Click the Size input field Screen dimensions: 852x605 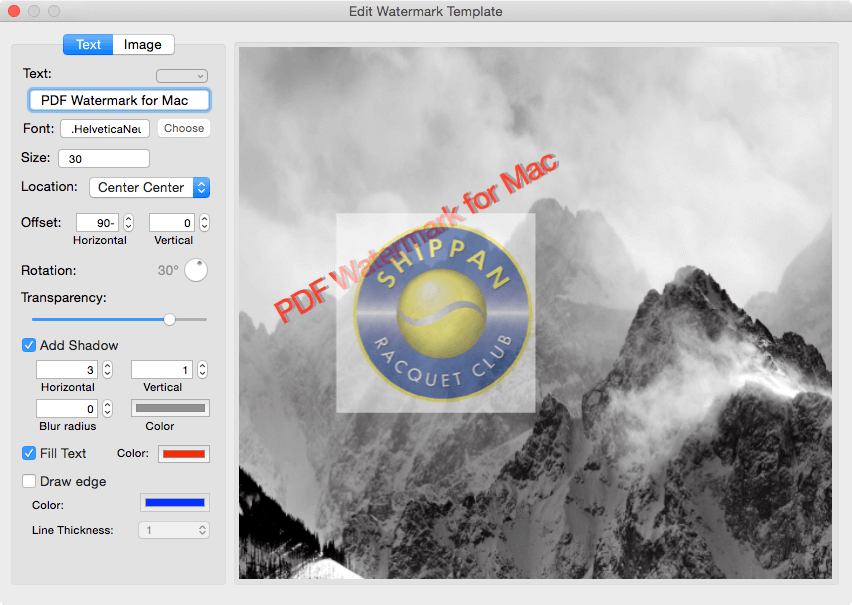[x=104, y=159]
